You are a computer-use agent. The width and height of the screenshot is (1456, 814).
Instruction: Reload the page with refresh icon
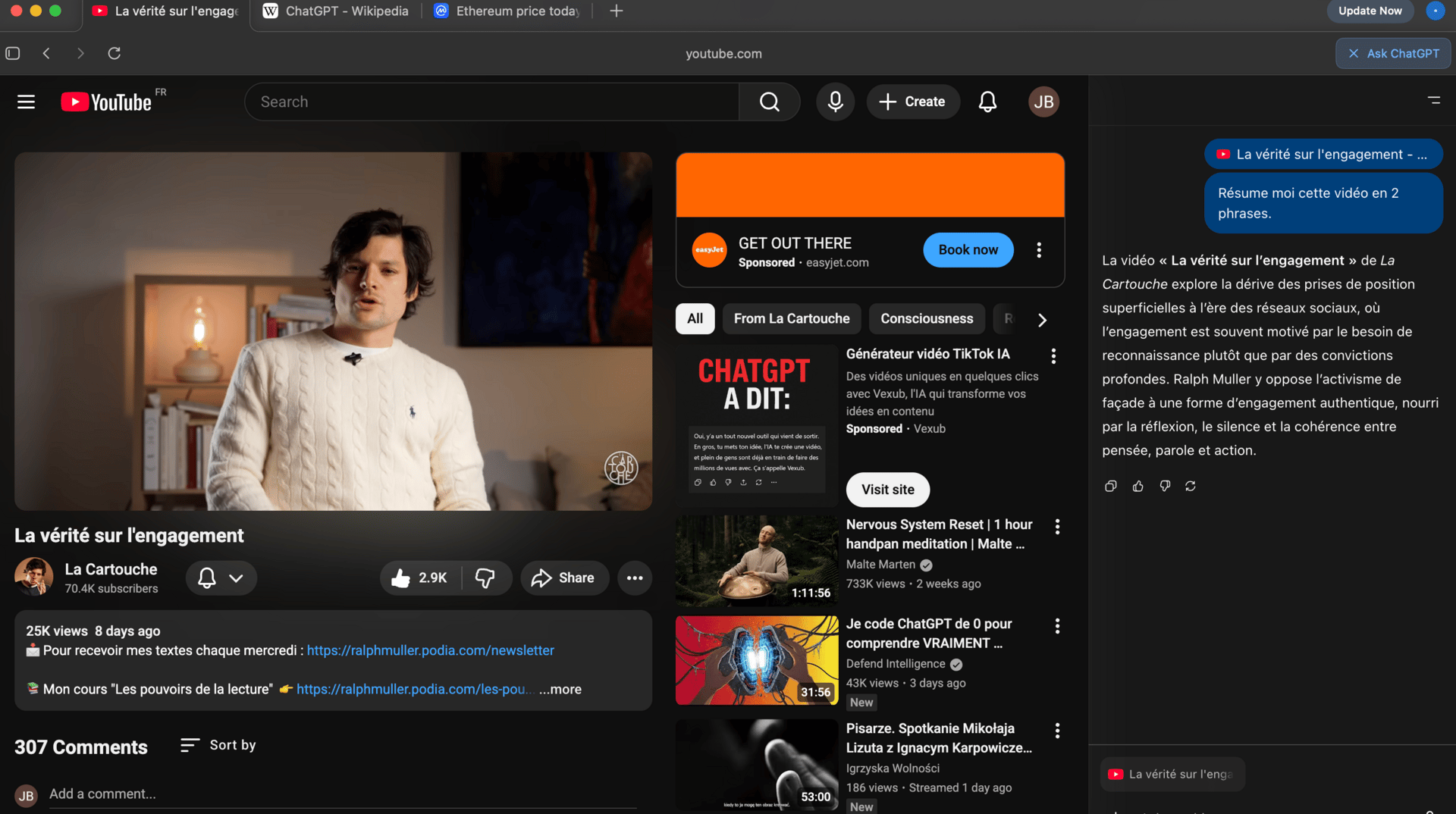[x=115, y=53]
